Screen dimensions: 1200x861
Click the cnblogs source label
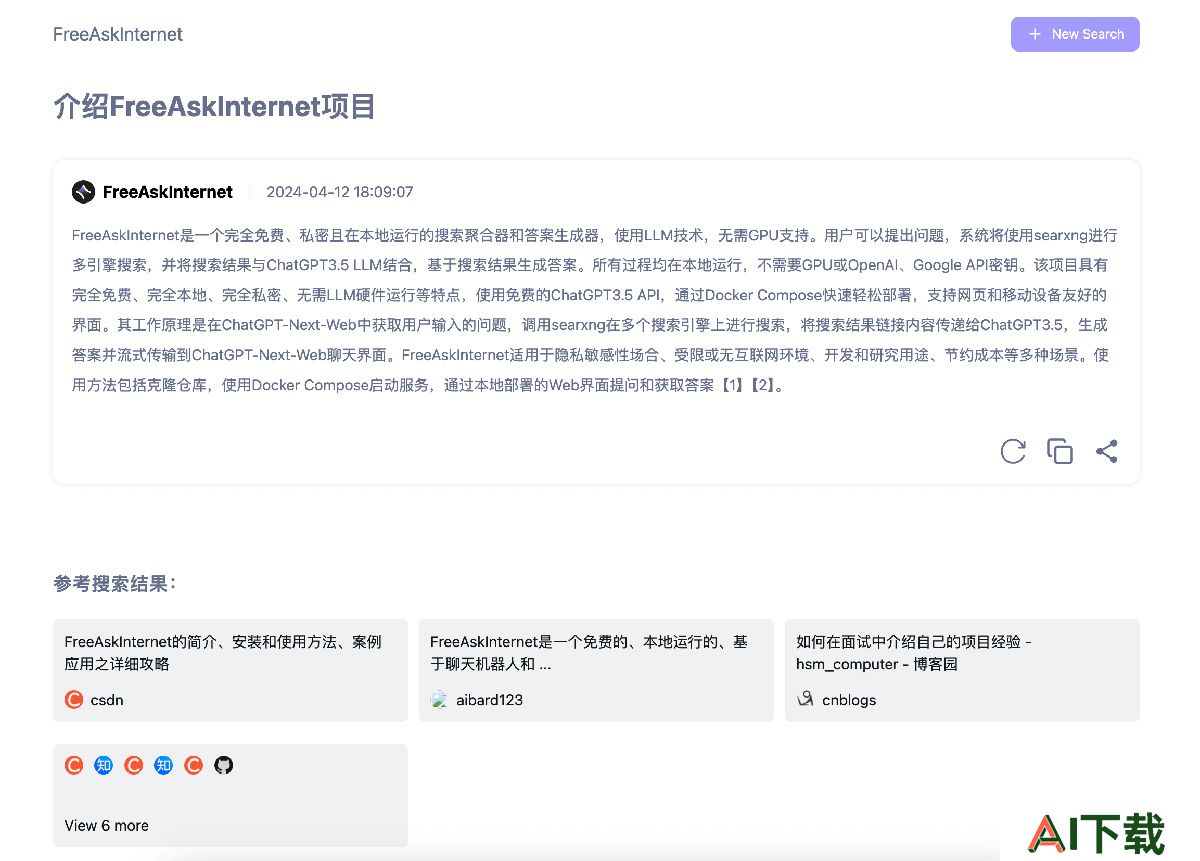click(x=849, y=700)
